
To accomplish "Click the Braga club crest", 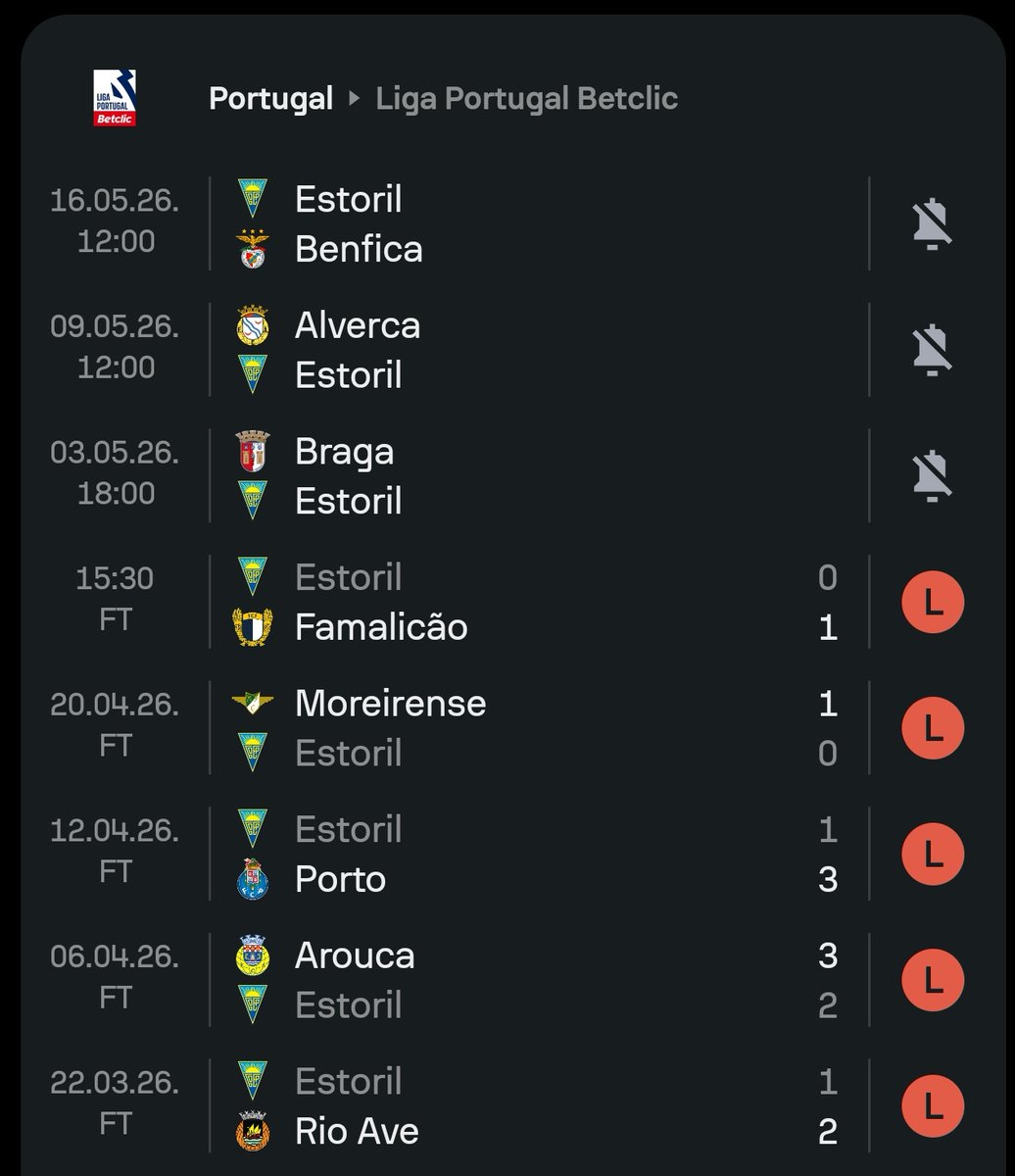I will point(253,451).
